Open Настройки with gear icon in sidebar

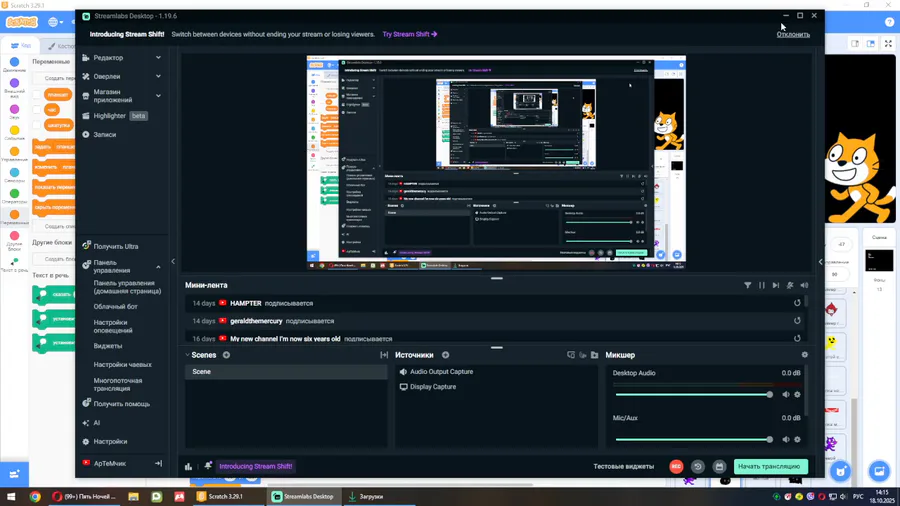point(105,442)
